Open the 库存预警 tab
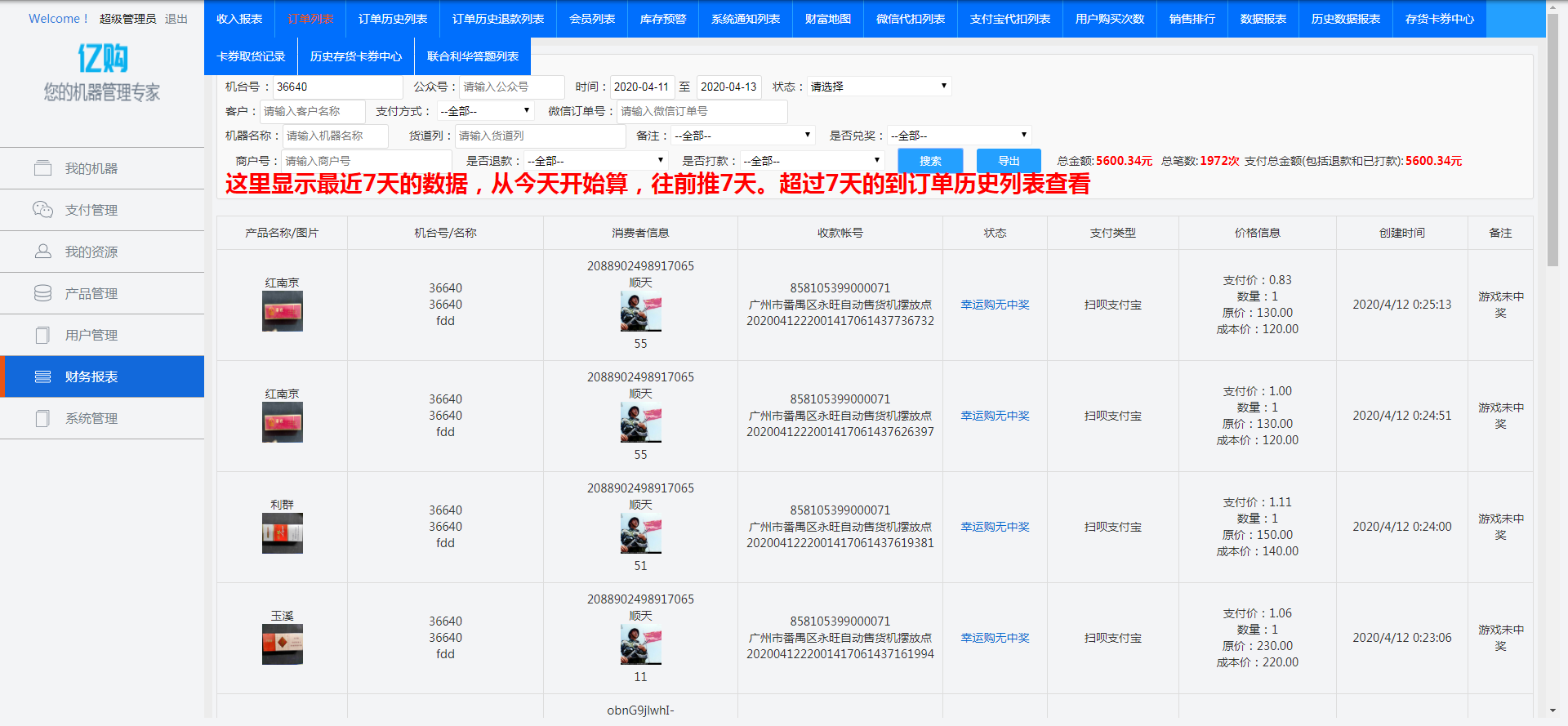1568x726 pixels. pyautogui.click(x=663, y=19)
